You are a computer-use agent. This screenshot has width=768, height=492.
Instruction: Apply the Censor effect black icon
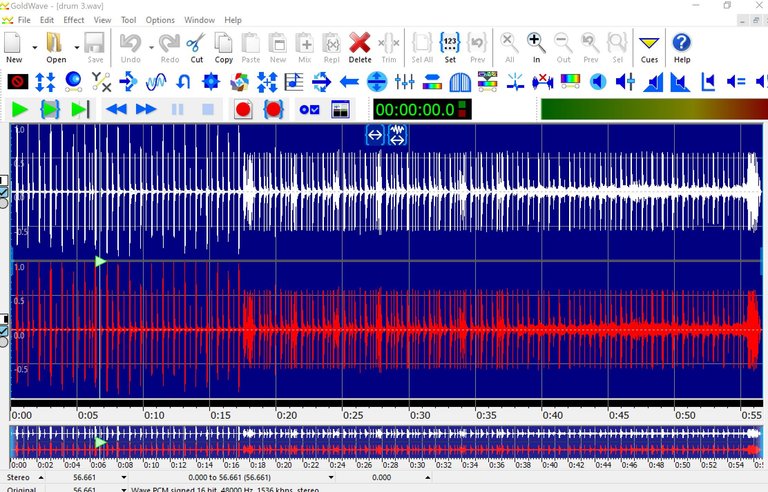[18, 81]
